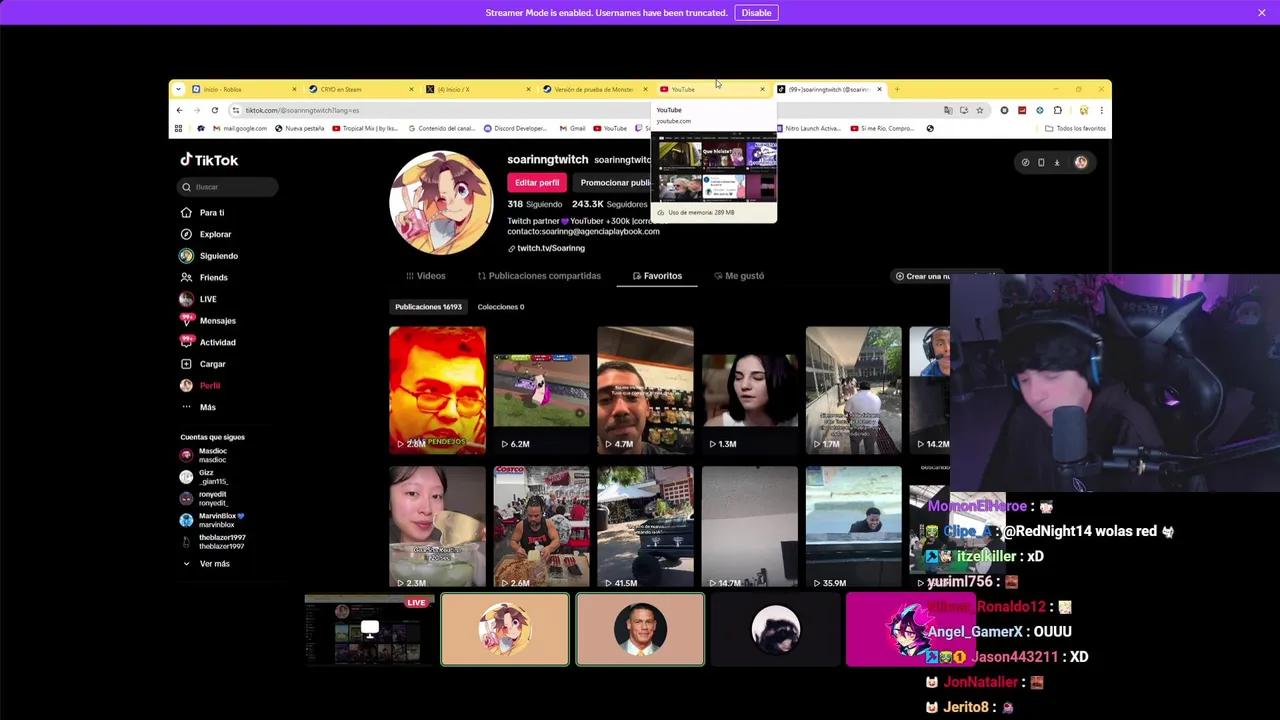This screenshot has width=1280, height=720.
Task: Select Publicaciones 16193 filter
Action: [428, 307]
